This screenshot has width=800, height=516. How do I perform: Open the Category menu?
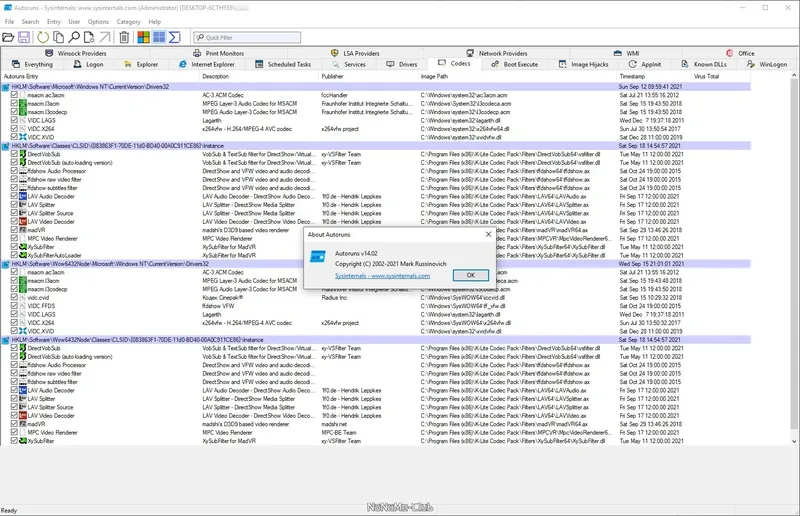[x=128, y=22]
